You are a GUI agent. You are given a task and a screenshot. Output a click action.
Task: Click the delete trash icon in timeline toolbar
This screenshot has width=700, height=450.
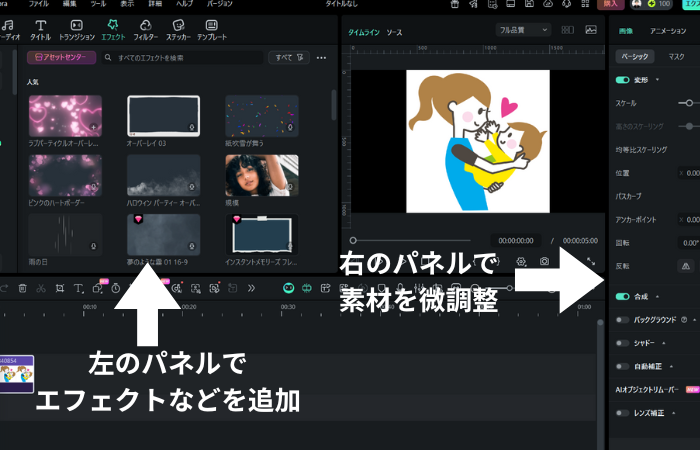coord(22,288)
